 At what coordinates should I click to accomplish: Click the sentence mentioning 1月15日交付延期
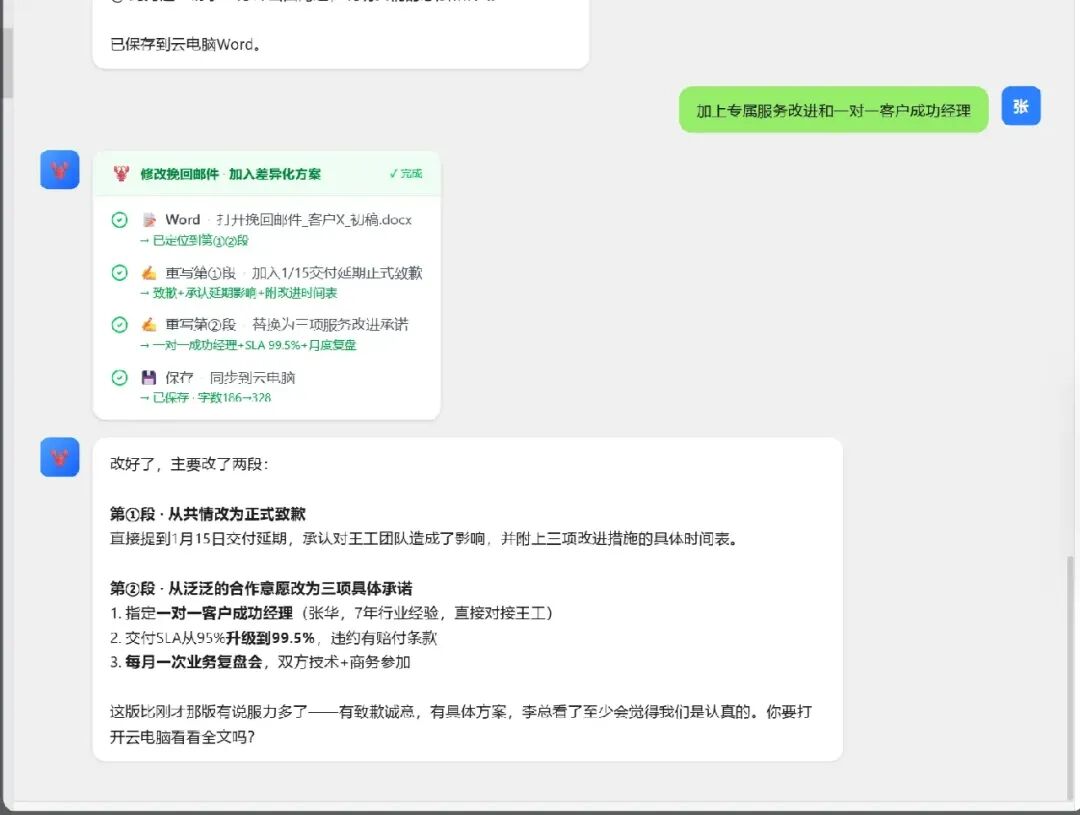pyautogui.click(x=424, y=539)
